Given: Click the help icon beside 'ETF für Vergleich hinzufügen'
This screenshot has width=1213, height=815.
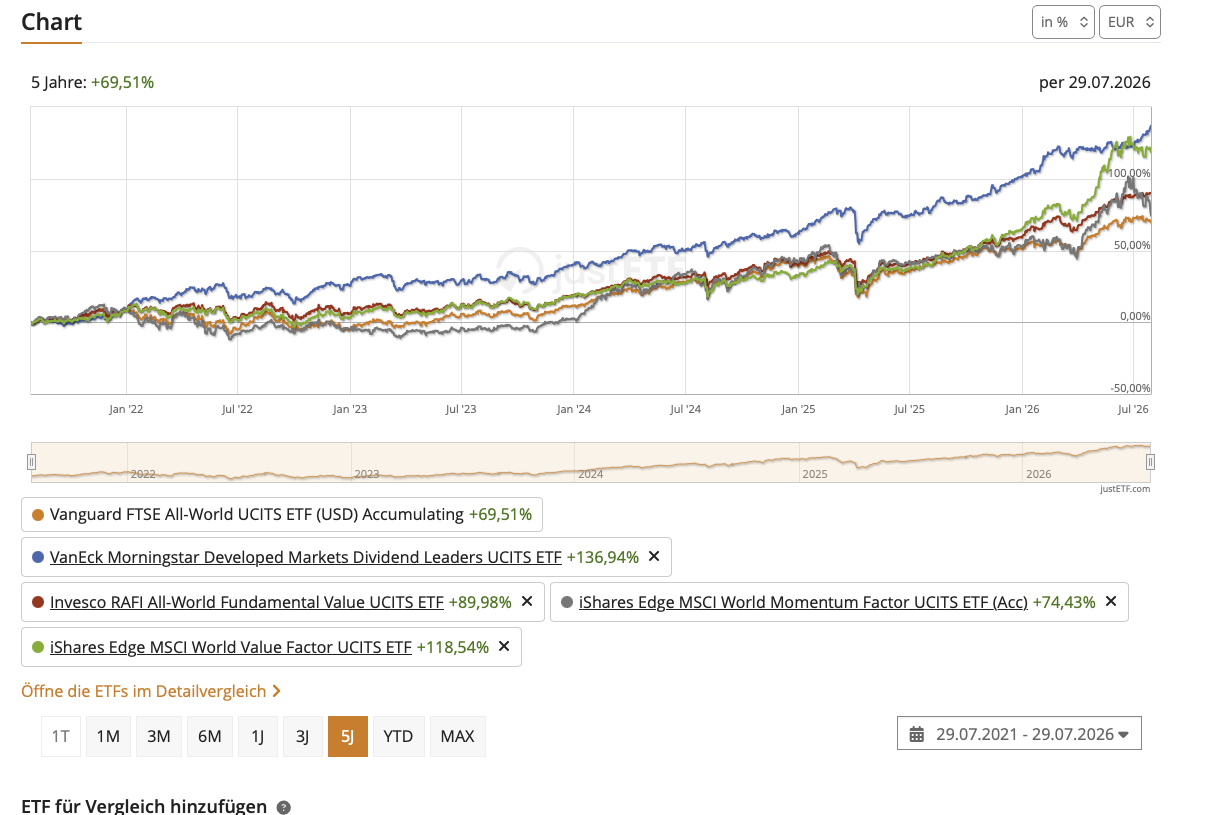Looking at the screenshot, I should pos(284,807).
